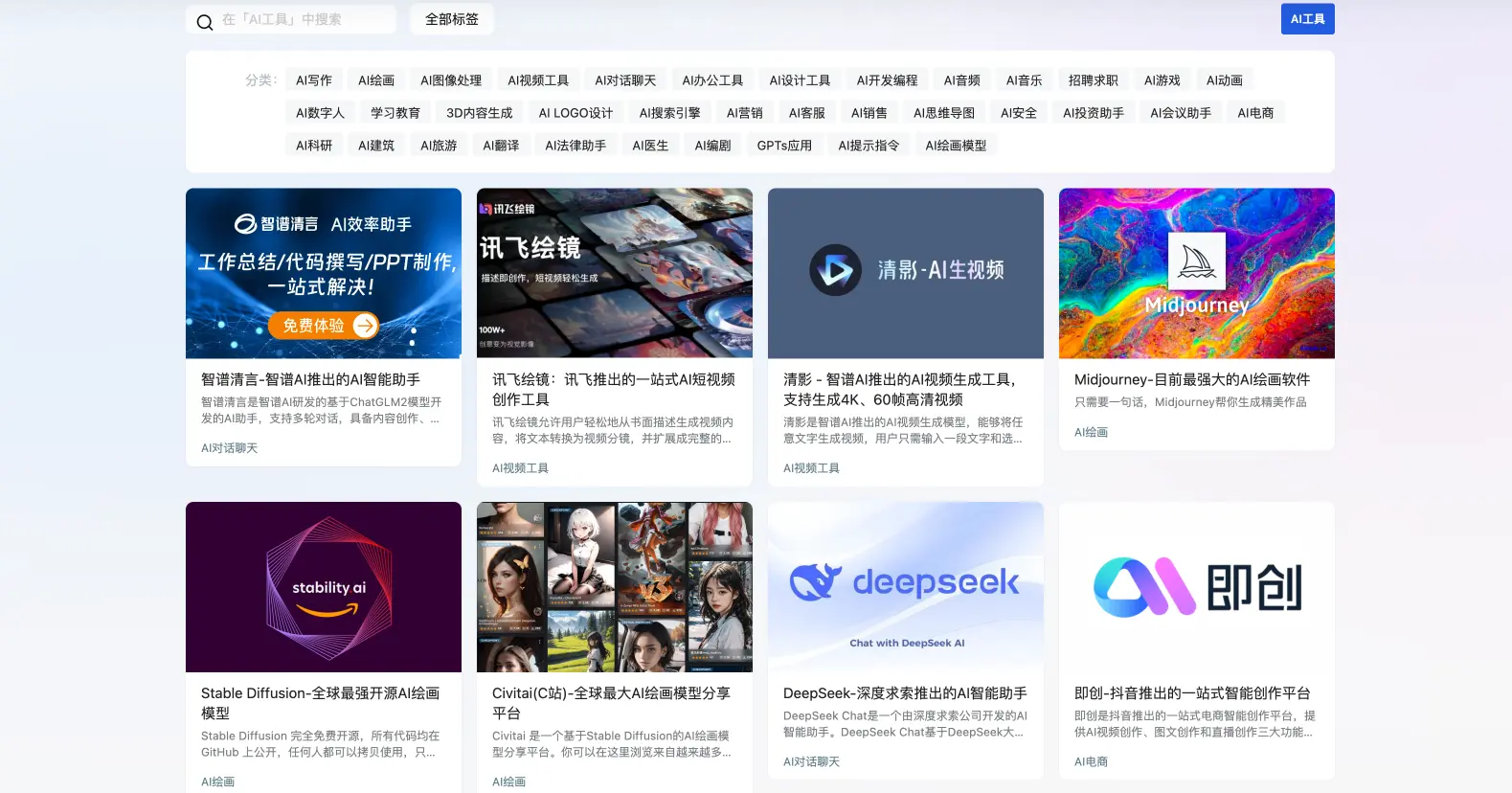Open the Civitai(C站) title link

click(611, 703)
